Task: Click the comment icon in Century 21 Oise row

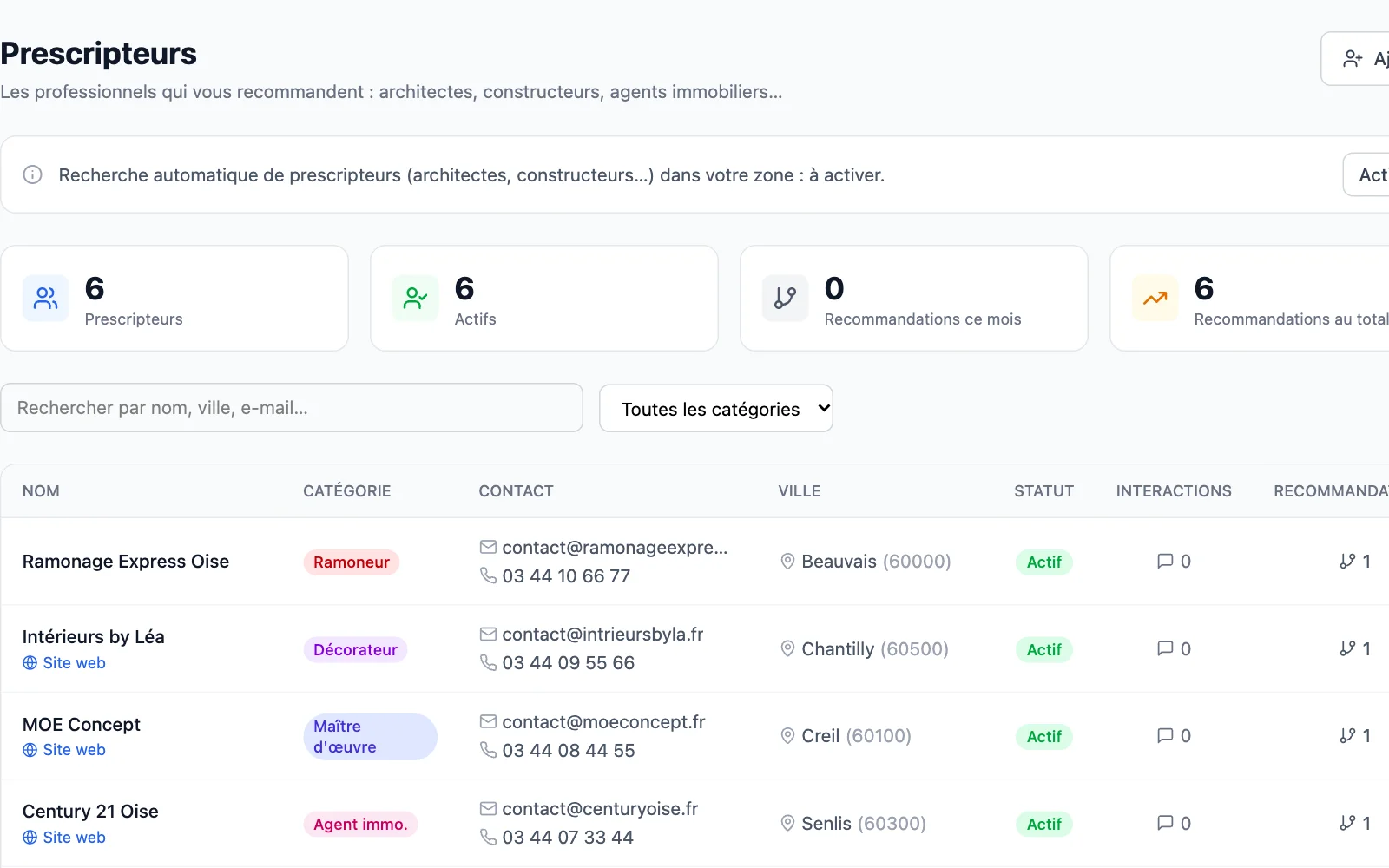Action: click(1165, 823)
